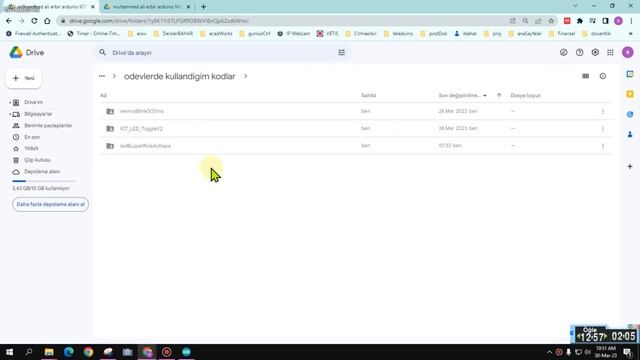Focus the Drive'da arayın search field
The image size is (640, 360).
[x=222, y=53]
